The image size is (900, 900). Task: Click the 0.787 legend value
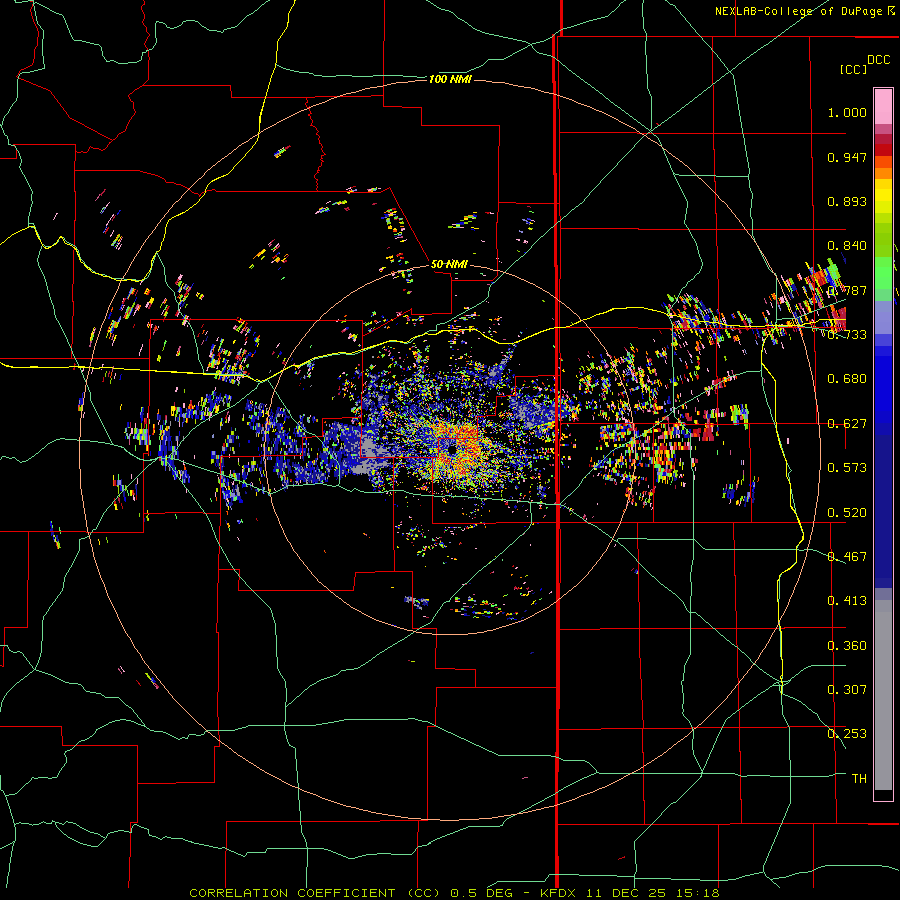click(847, 290)
